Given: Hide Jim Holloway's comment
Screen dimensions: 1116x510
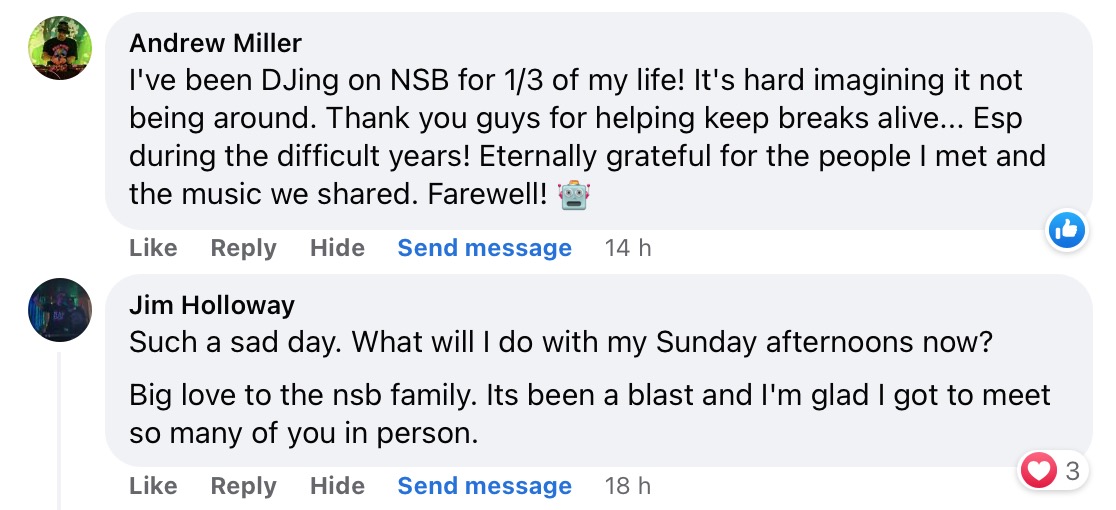Looking at the screenshot, I should click(337, 486).
